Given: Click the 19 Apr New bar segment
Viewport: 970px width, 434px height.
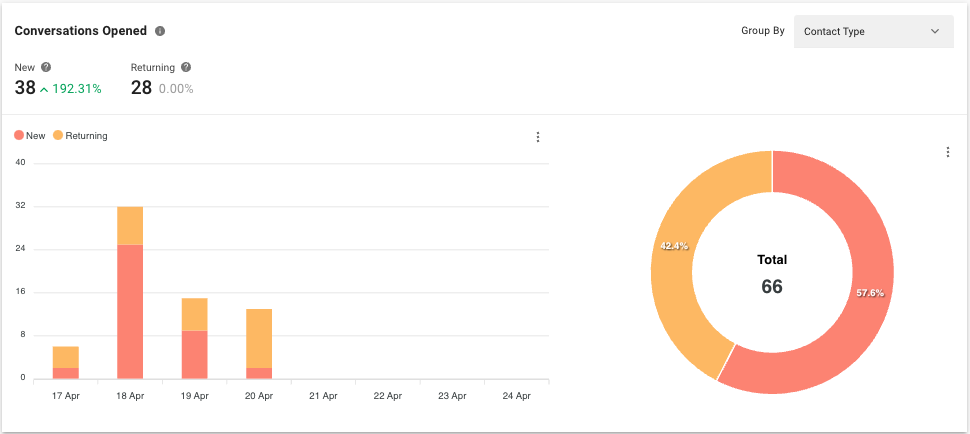Looking at the screenshot, I should (194, 354).
